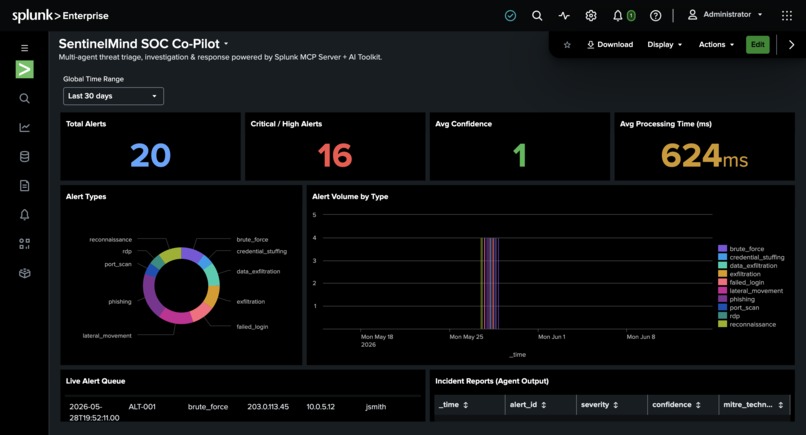Screen dimensions: 806x435
Task: Mark dashboard as favorite with star icon
Action: [x=567, y=45]
